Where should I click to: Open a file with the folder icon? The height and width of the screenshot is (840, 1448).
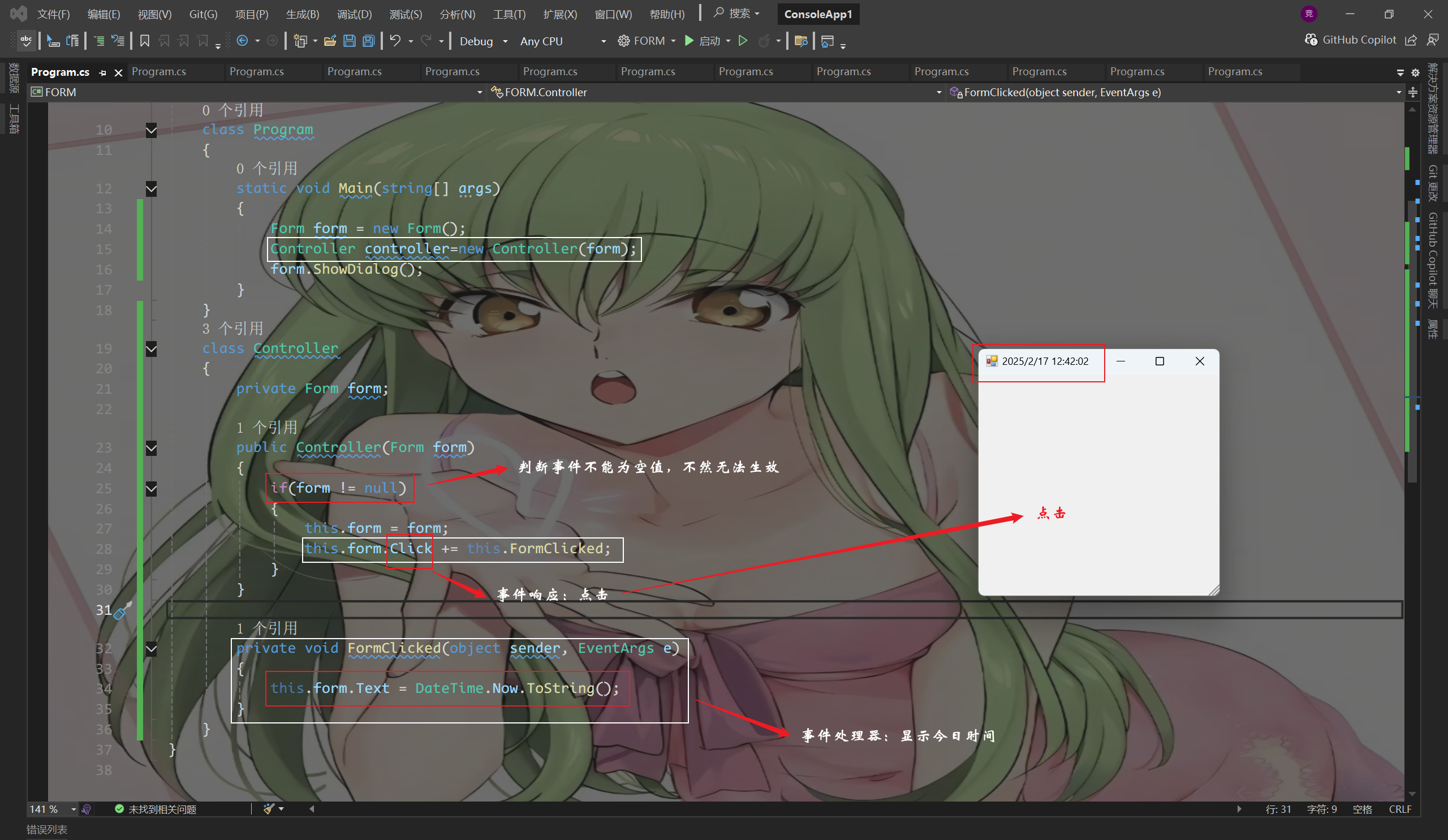(x=330, y=41)
